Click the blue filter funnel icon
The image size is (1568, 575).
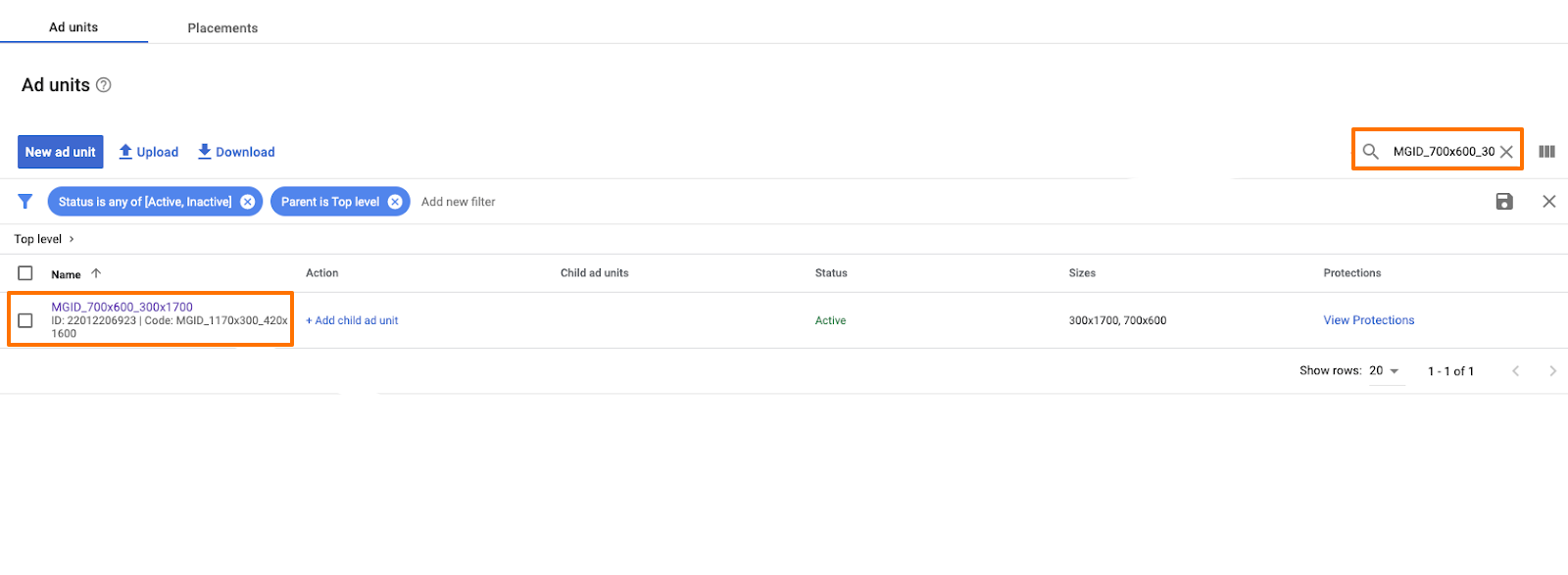click(25, 202)
